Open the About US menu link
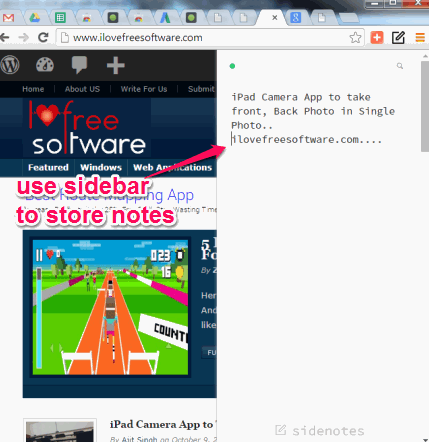 [x=82, y=89]
